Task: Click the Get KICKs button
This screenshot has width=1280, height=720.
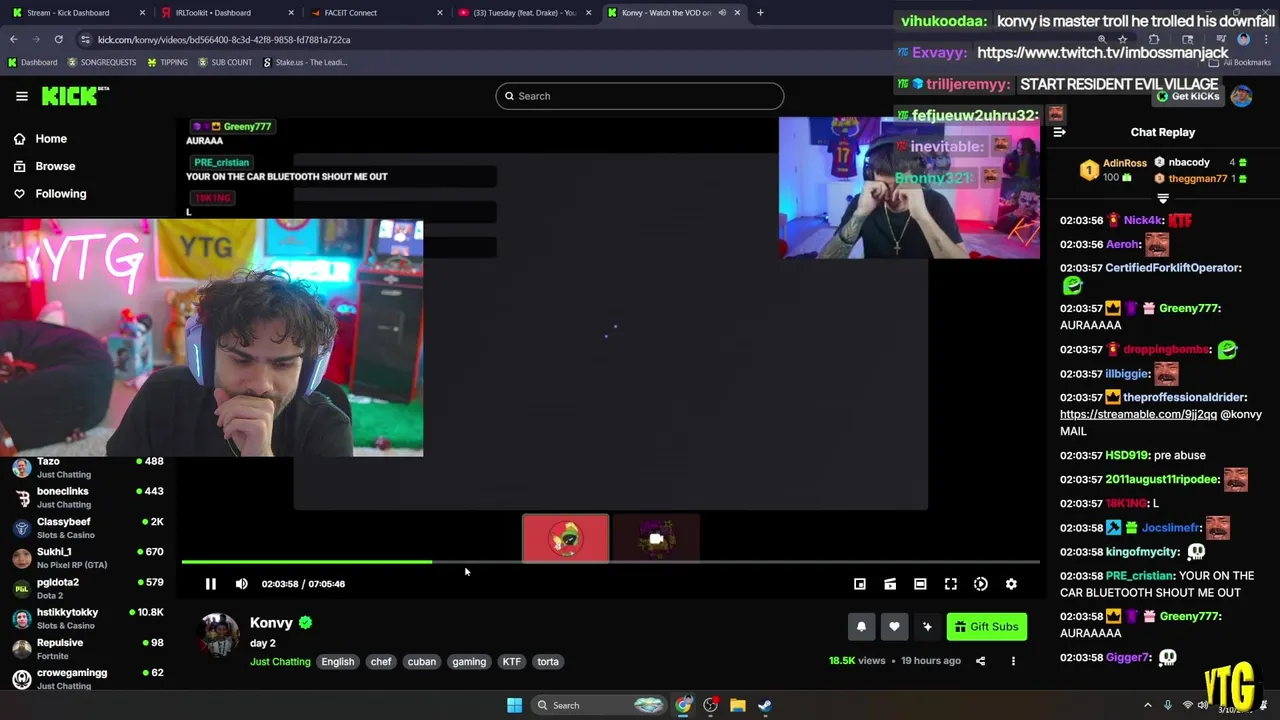Action: pos(1188,97)
